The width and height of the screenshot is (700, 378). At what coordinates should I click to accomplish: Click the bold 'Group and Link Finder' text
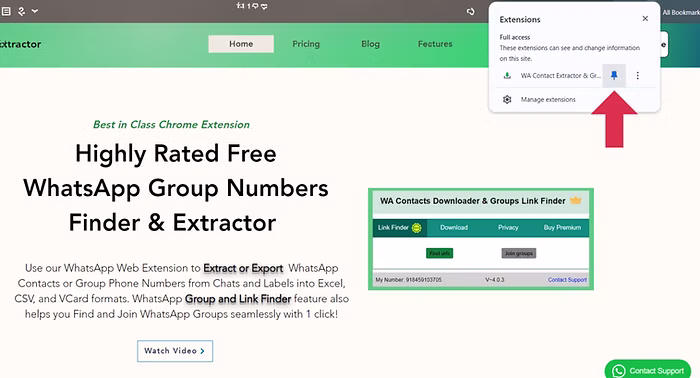238,299
